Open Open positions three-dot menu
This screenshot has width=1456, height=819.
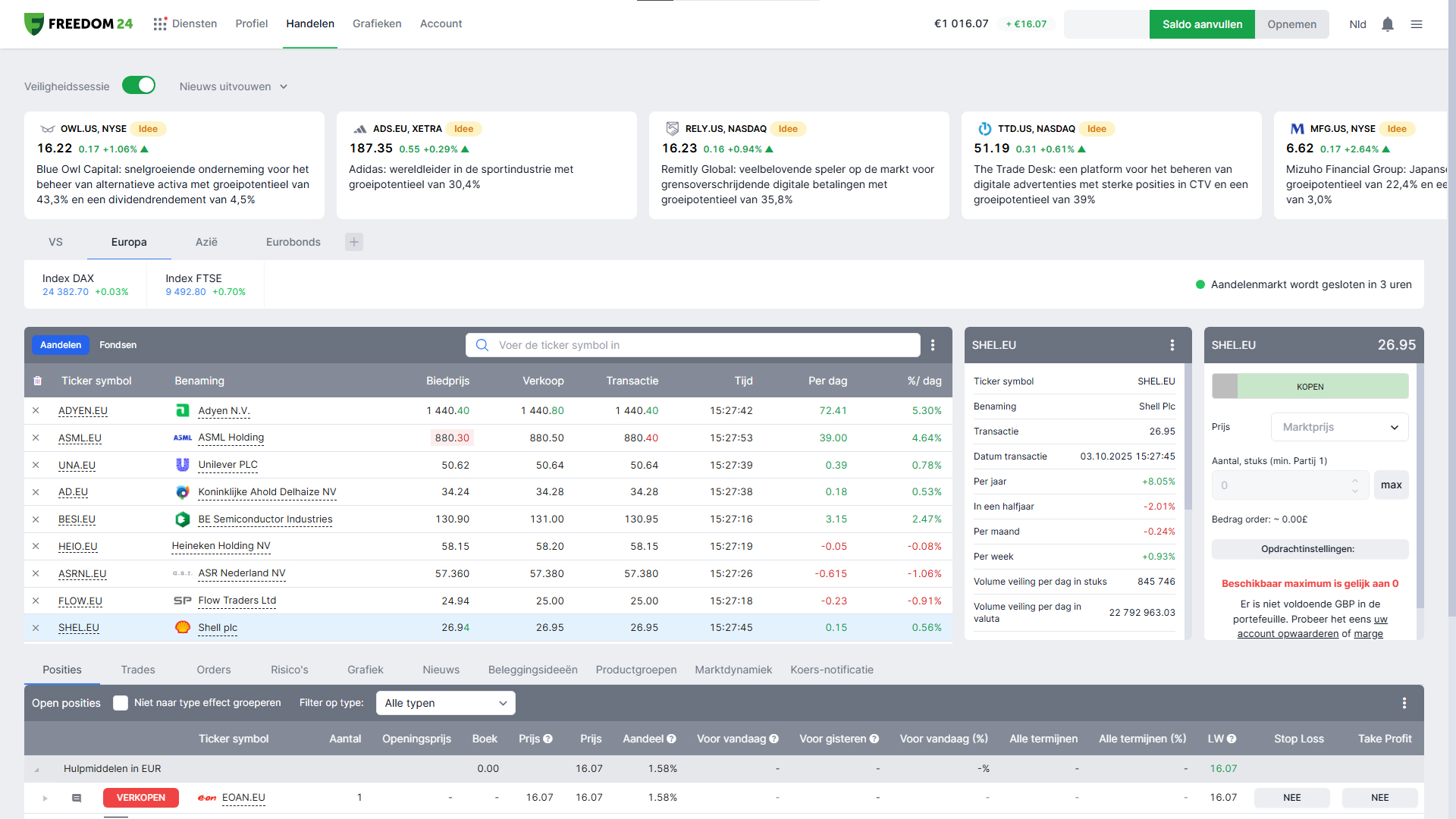click(1404, 703)
